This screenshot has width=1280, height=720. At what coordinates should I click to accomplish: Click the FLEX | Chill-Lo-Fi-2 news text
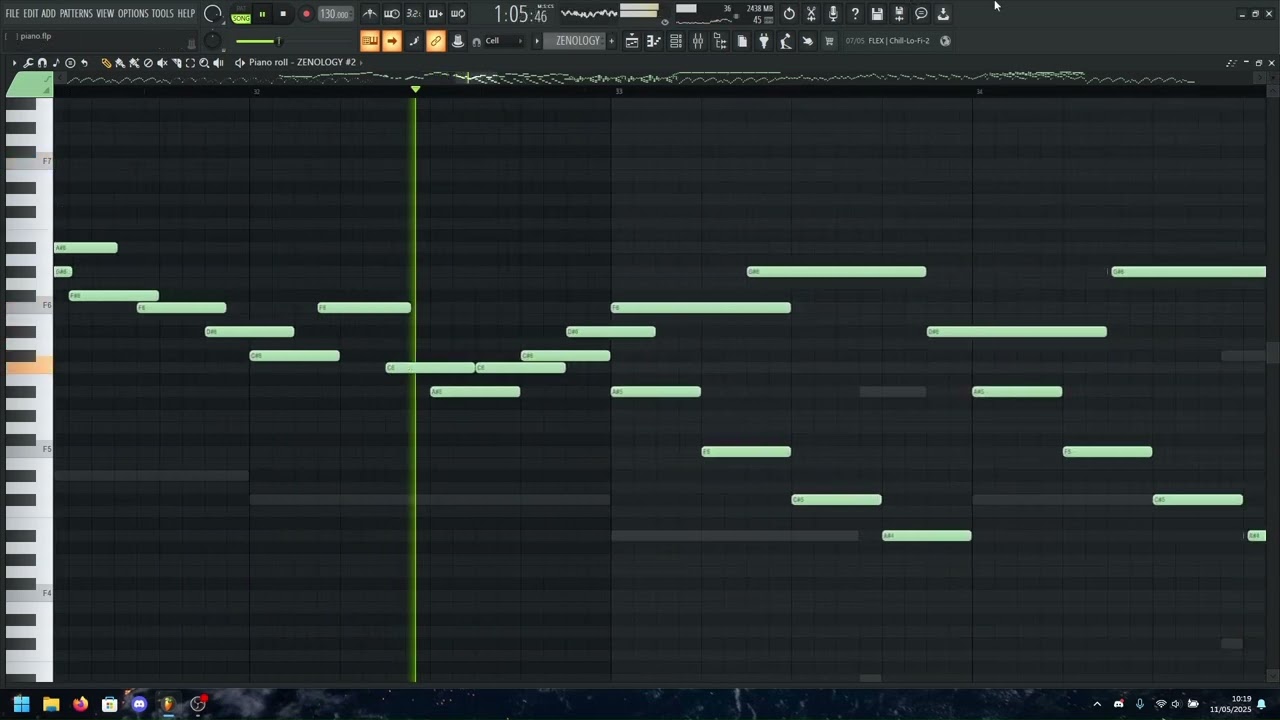coord(899,41)
